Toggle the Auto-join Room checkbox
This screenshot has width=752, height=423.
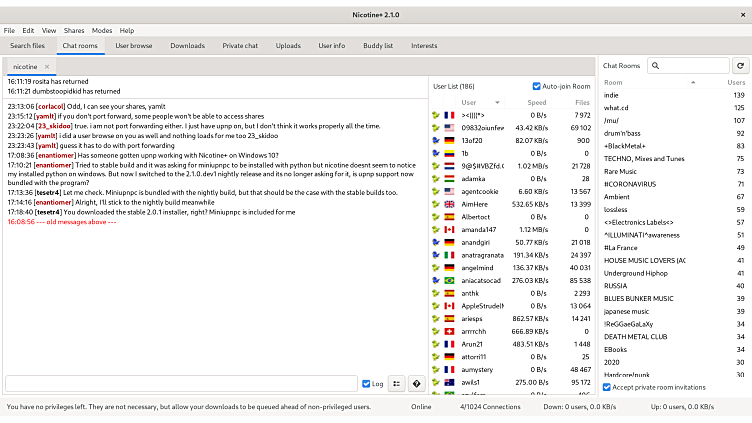pos(537,87)
